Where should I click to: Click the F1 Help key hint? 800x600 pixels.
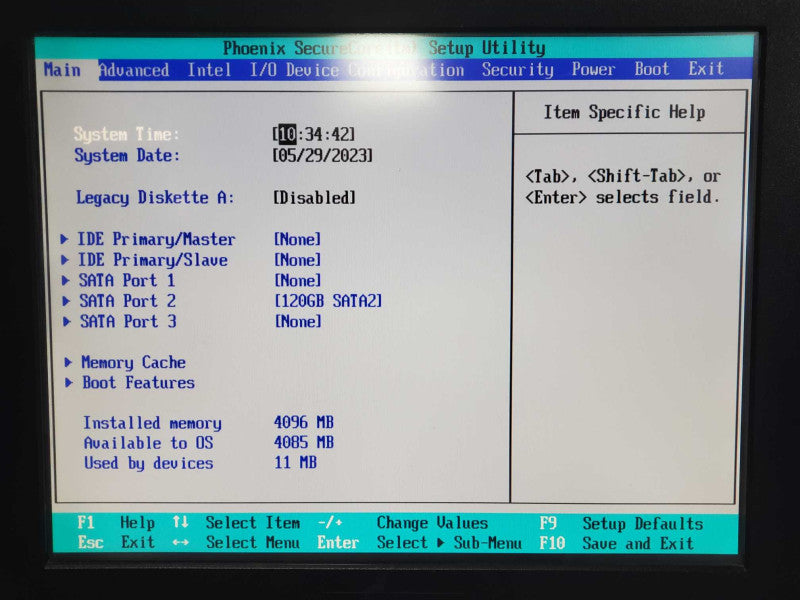click(x=116, y=522)
